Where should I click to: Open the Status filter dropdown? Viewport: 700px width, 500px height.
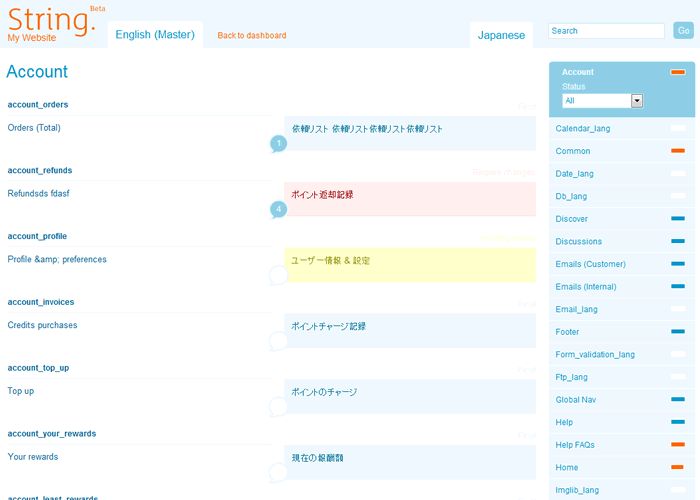pos(602,101)
